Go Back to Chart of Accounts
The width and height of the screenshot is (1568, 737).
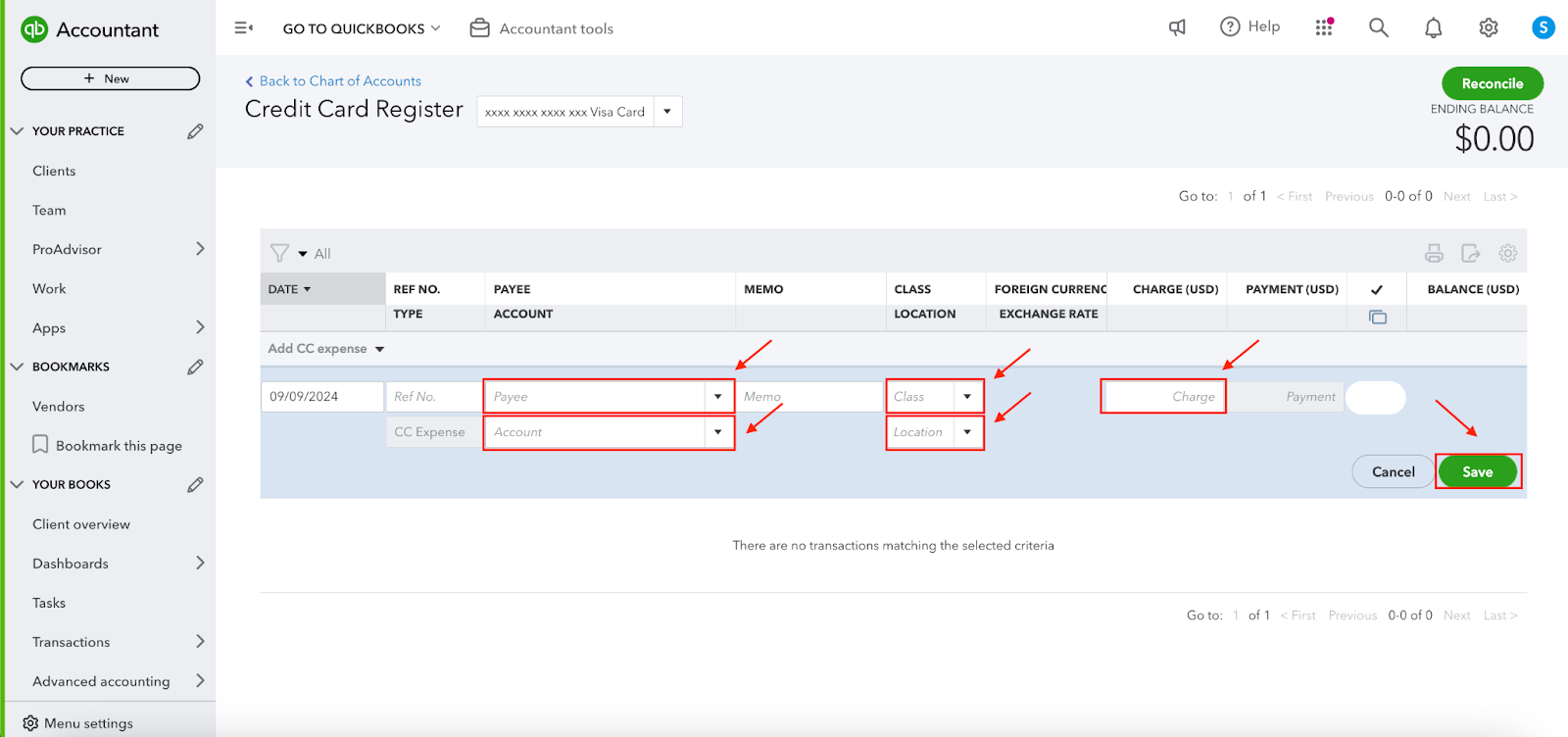333,81
